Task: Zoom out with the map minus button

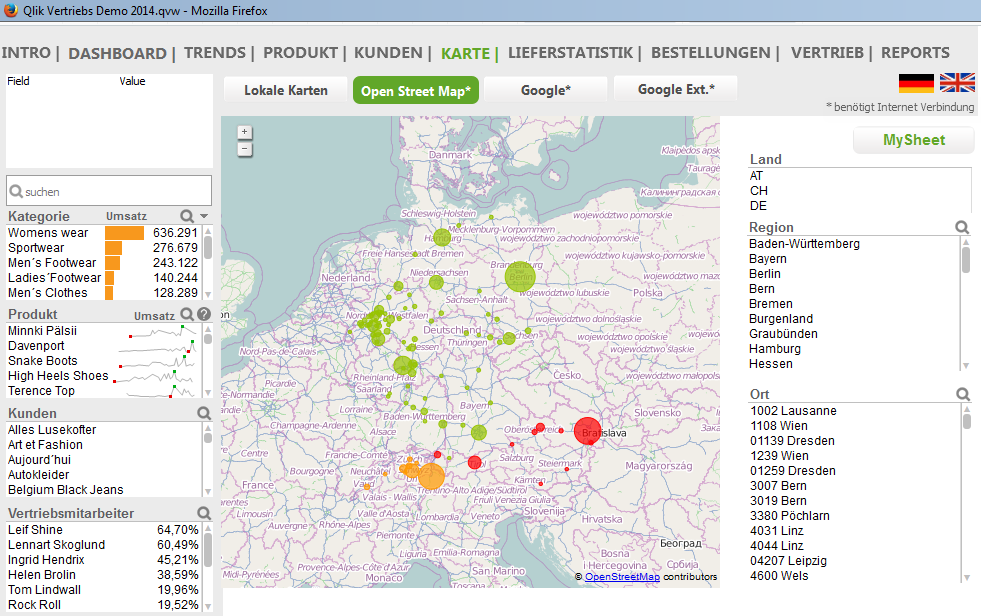Action: [x=245, y=149]
